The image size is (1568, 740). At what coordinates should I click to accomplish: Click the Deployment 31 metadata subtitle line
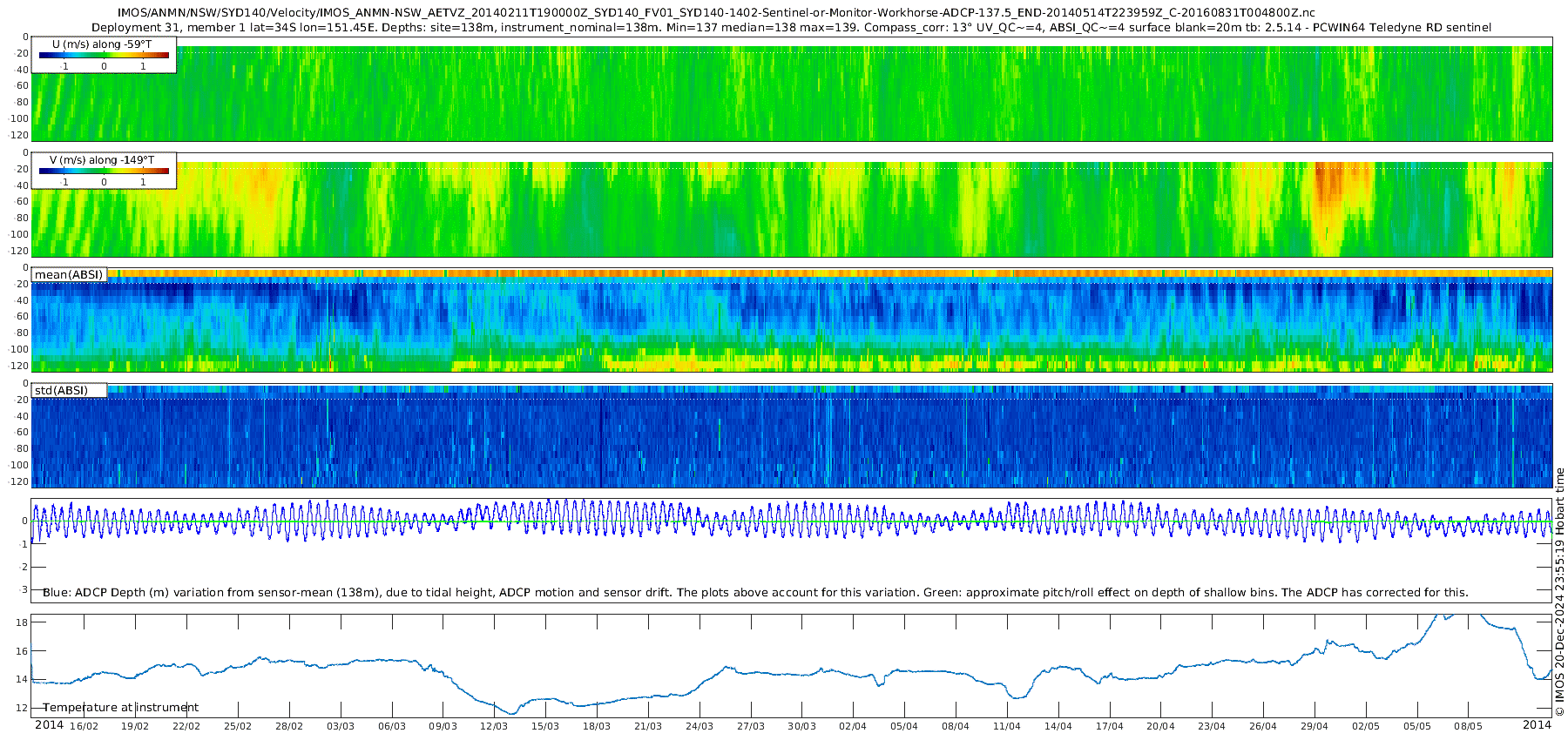pos(791,28)
